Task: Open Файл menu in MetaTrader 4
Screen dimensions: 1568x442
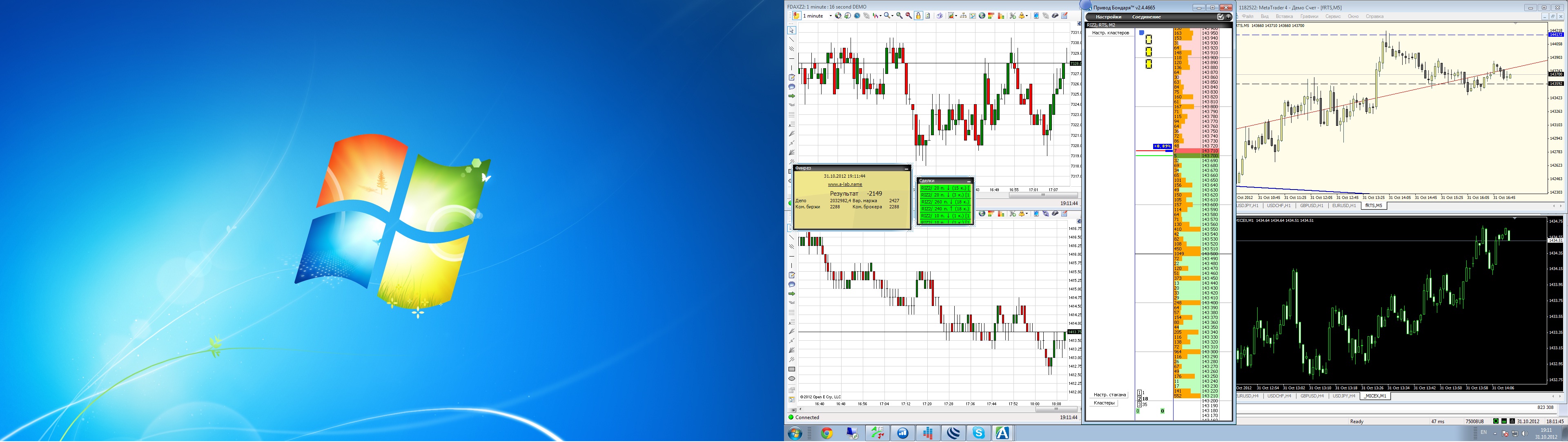Action: 1248,16
